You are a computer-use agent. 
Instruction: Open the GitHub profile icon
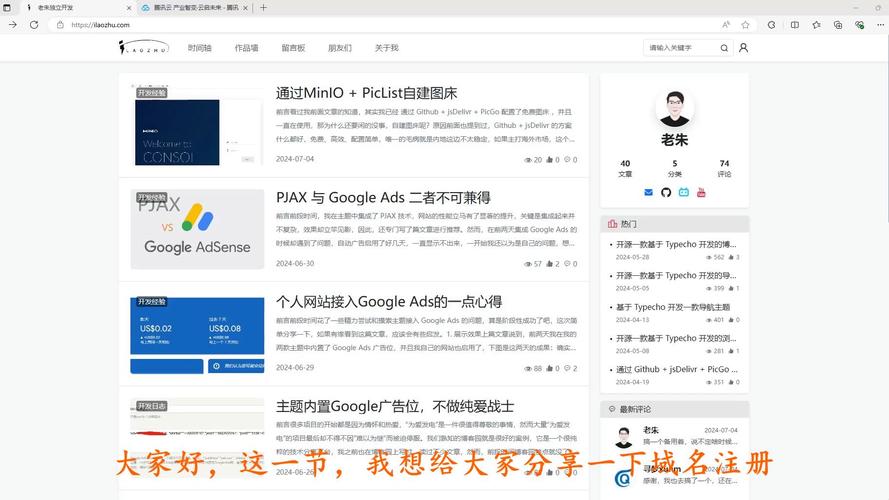[666, 193]
